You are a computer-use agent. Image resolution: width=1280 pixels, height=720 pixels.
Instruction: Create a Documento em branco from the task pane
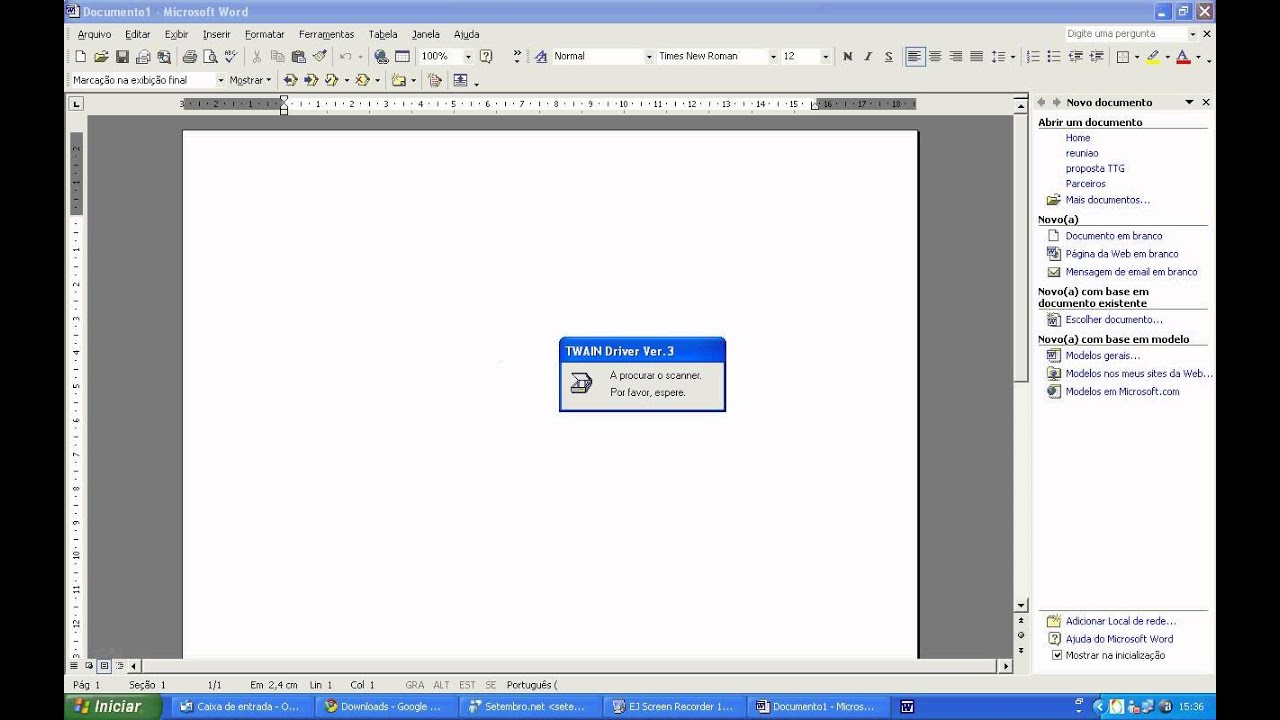[1113, 236]
